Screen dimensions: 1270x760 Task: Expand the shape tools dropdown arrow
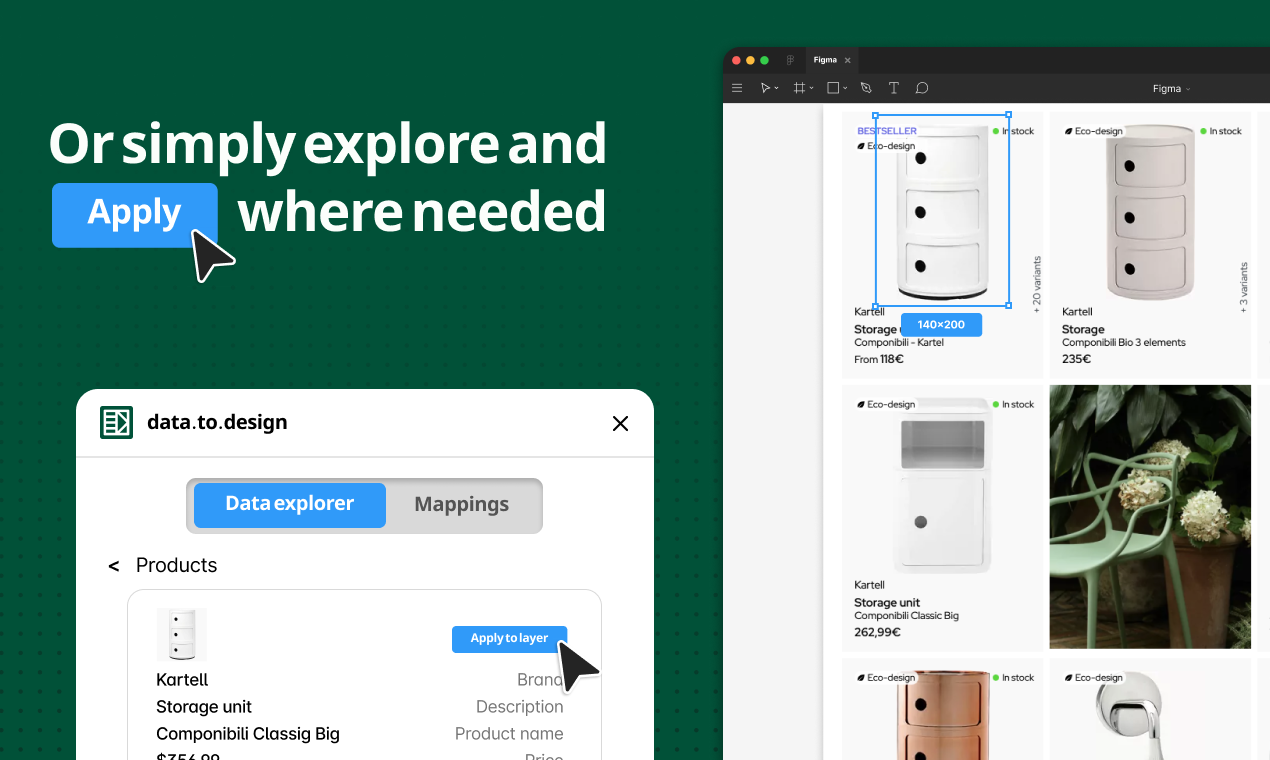(x=845, y=89)
